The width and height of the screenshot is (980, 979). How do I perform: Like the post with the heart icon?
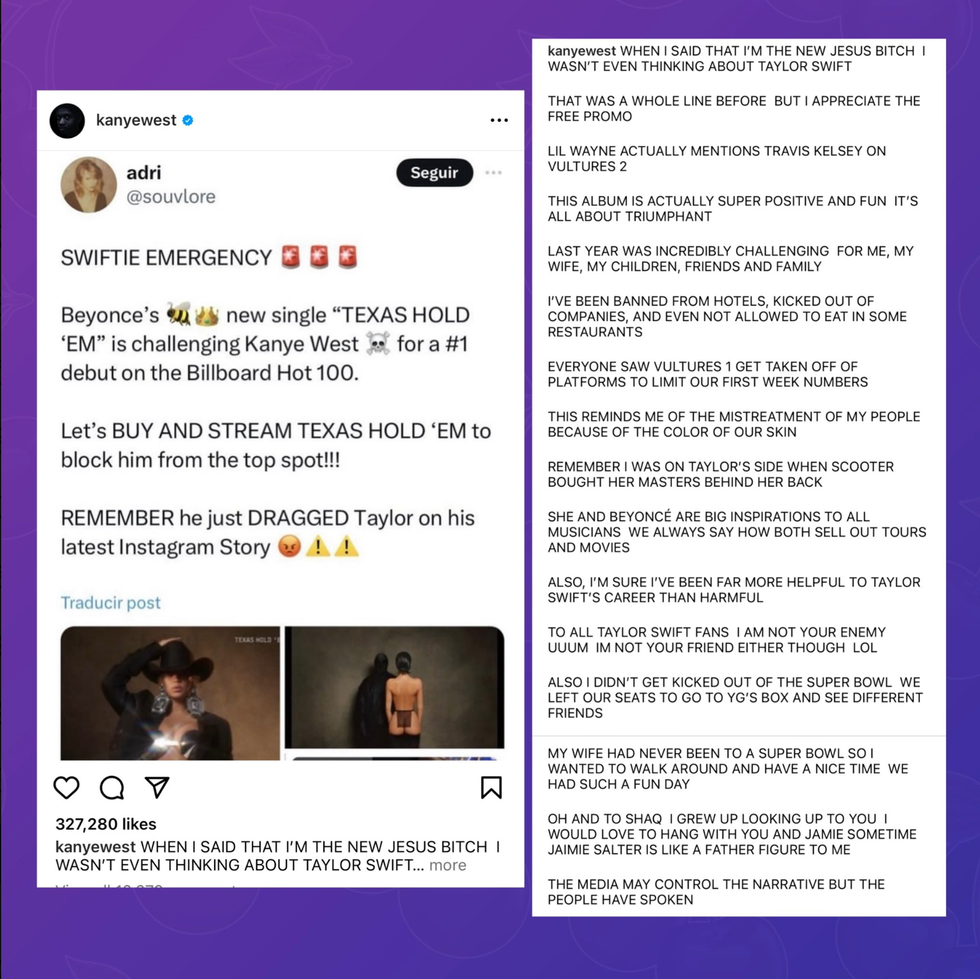[x=66, y=788]
